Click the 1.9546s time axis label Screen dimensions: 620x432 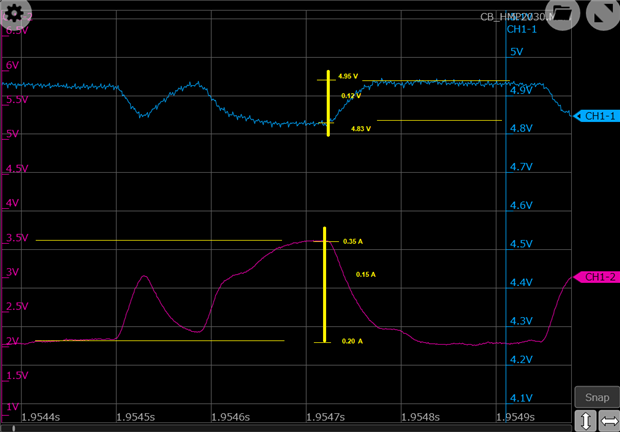(x=230, y=417)
